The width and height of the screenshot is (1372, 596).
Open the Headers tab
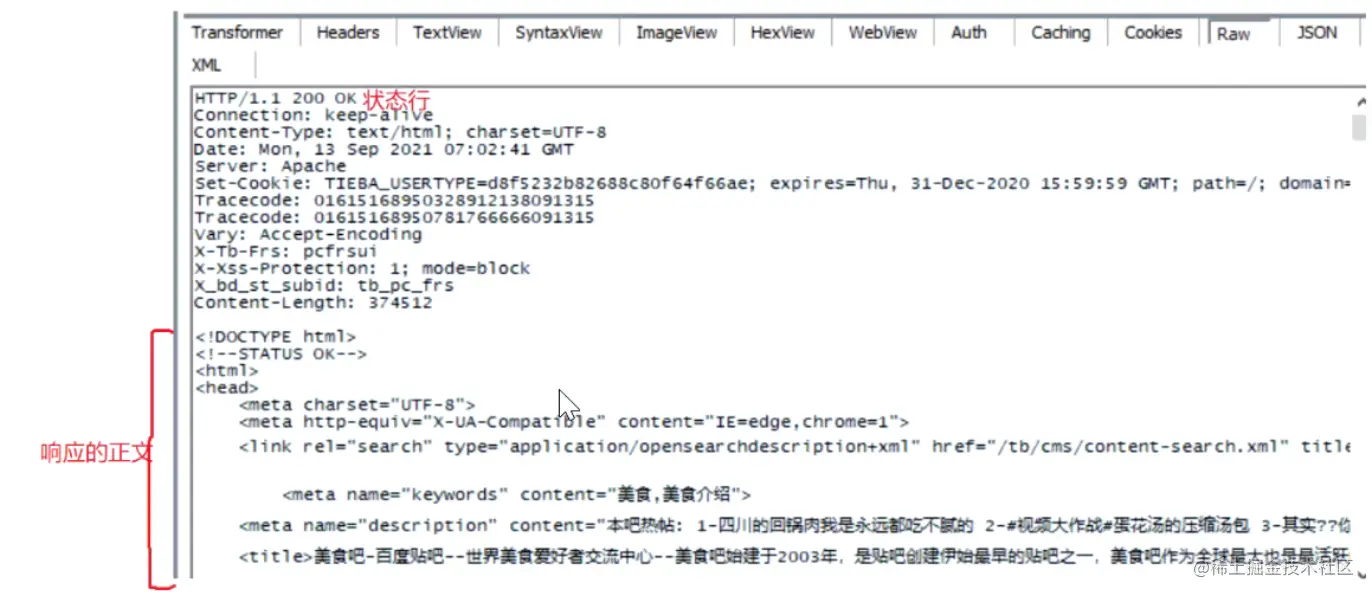coord(347,33)
